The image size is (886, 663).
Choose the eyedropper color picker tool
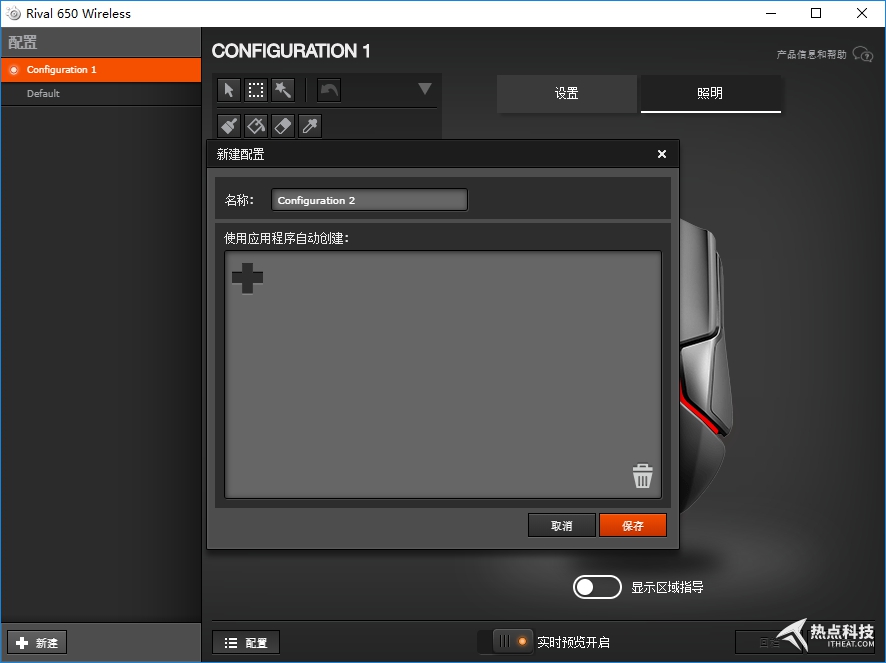(310, 126)
